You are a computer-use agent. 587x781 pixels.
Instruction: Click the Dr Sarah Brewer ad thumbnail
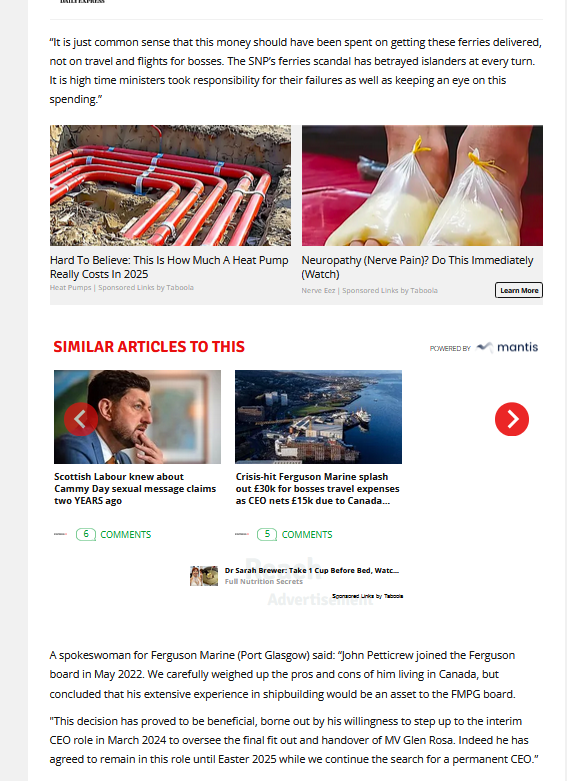click(204, 576)
